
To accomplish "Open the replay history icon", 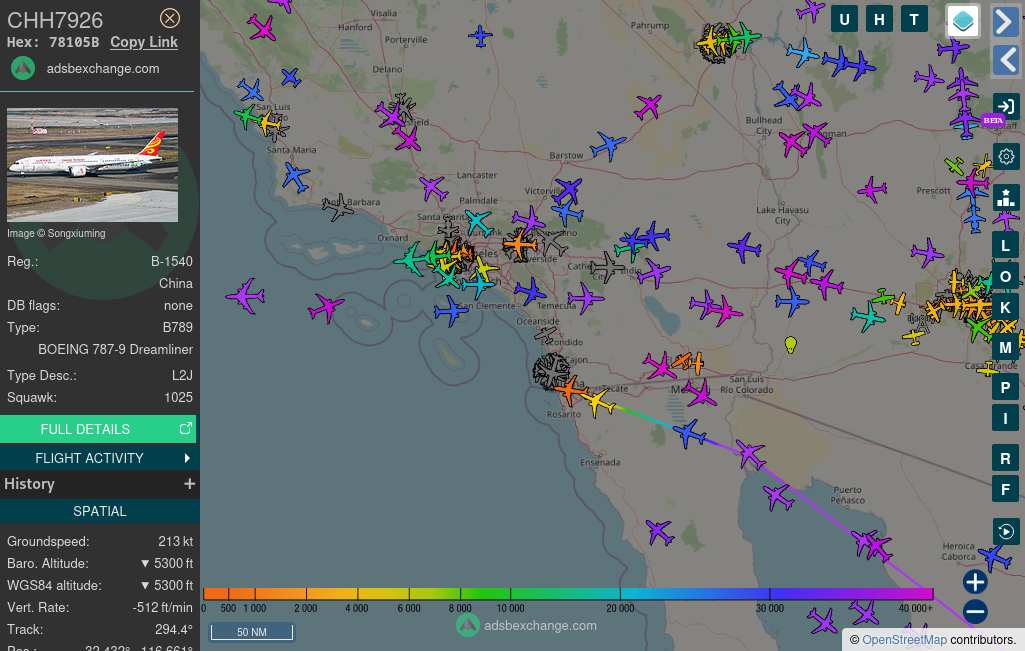I will tap(1005, 531).
